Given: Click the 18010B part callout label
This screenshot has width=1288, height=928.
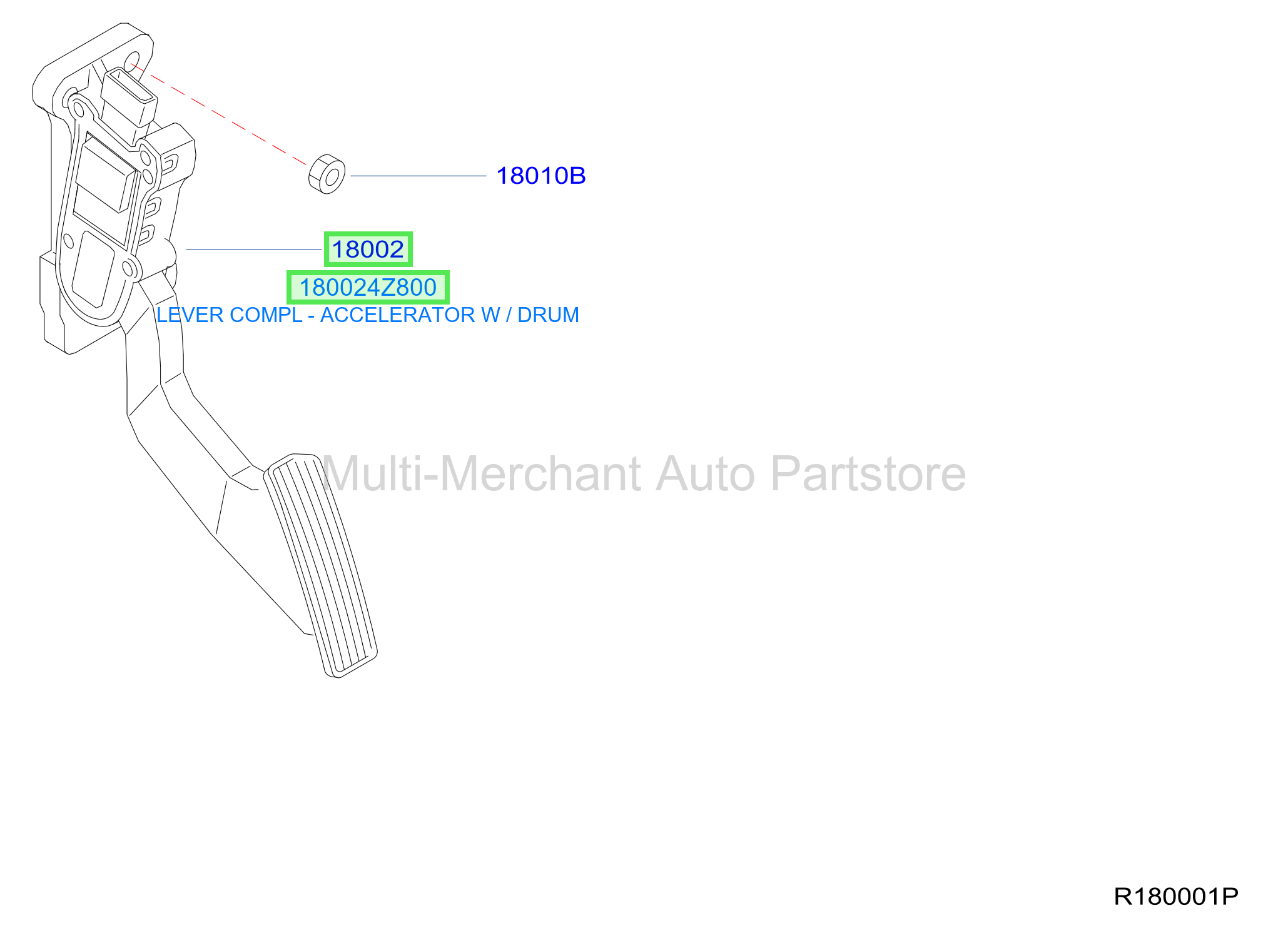Looking at the screenshot, I should [540, 176].
